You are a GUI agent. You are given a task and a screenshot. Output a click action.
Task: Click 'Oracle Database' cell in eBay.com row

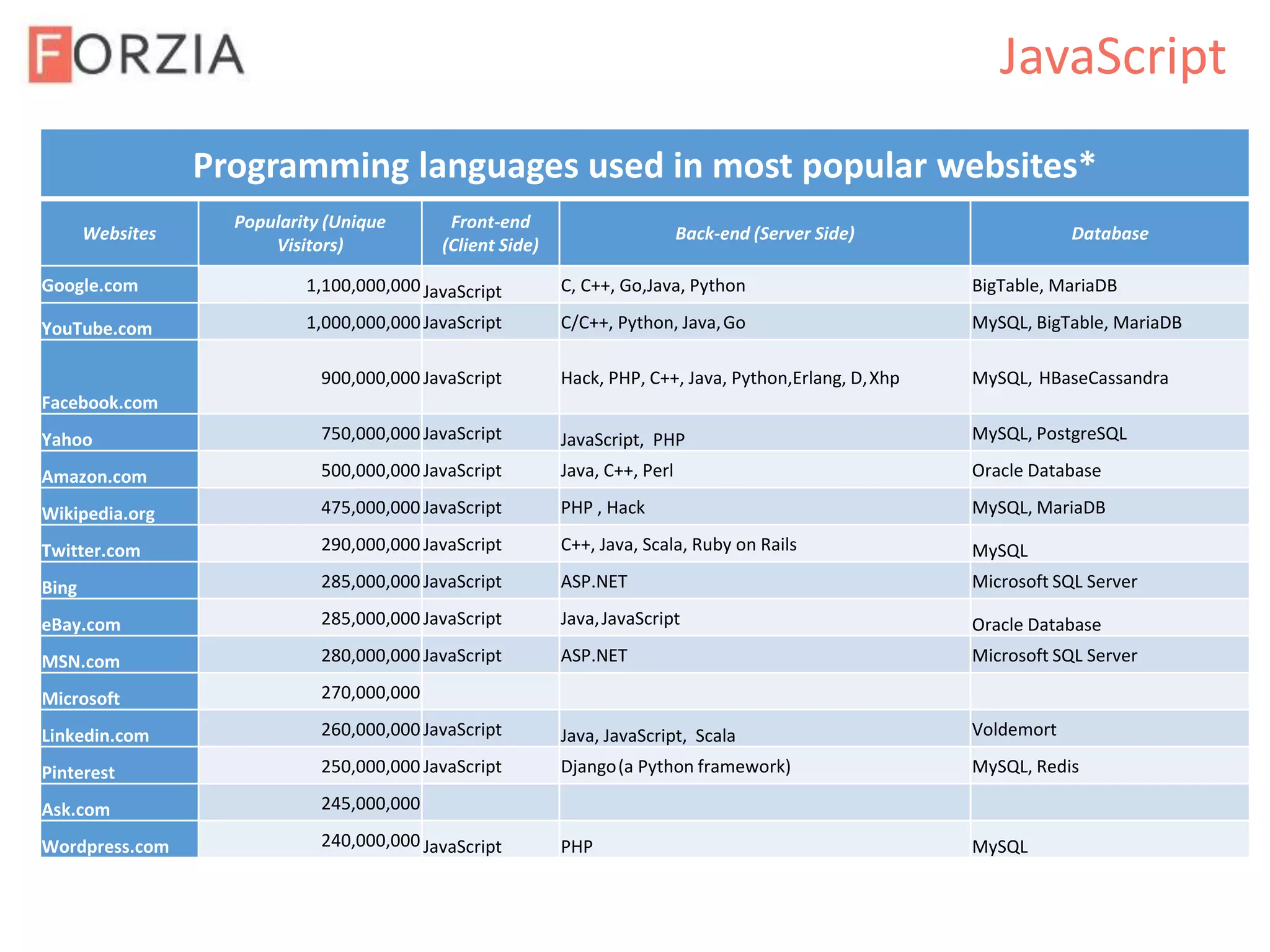click(1036, 625)
